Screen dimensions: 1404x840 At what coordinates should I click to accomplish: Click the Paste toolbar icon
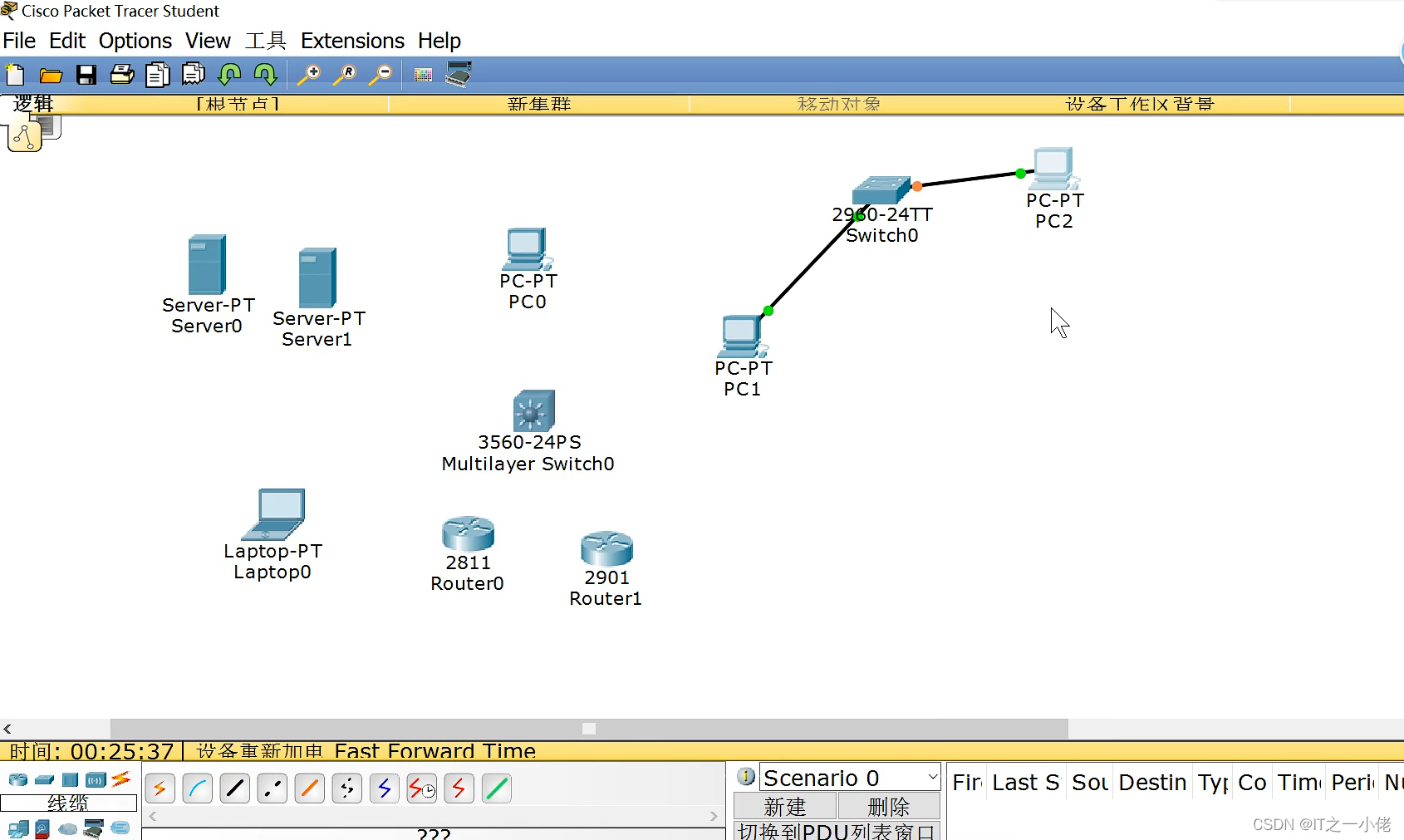pos(194,75)
